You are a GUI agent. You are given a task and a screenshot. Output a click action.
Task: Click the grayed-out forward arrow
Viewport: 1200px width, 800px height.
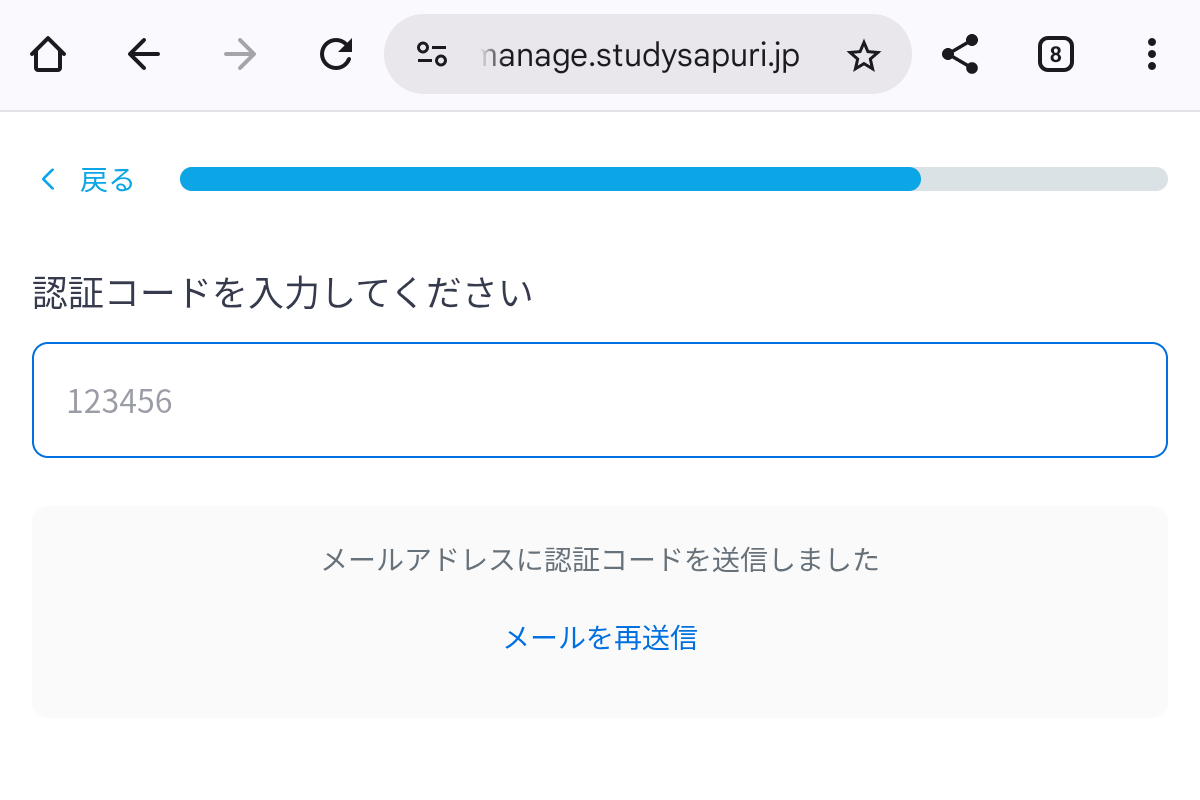click(240, 54)
